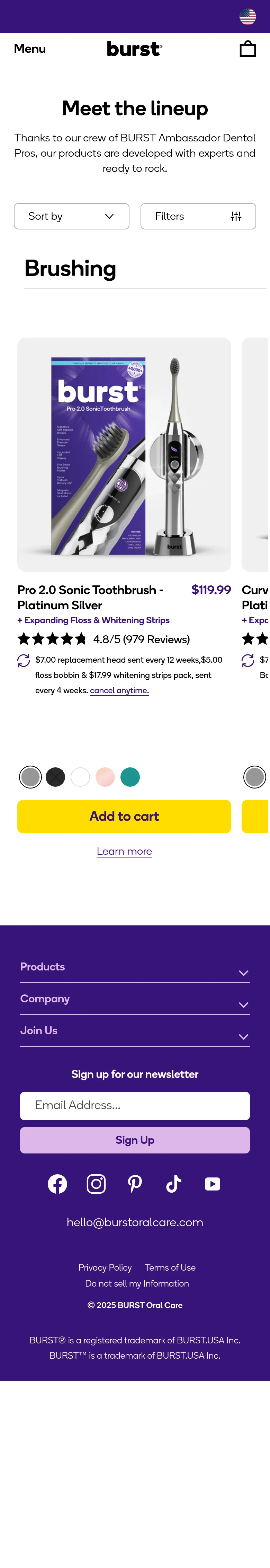270x1568 pixels.
Task: Open BURST YouTube channel icon
Action: pos(212,1183)
